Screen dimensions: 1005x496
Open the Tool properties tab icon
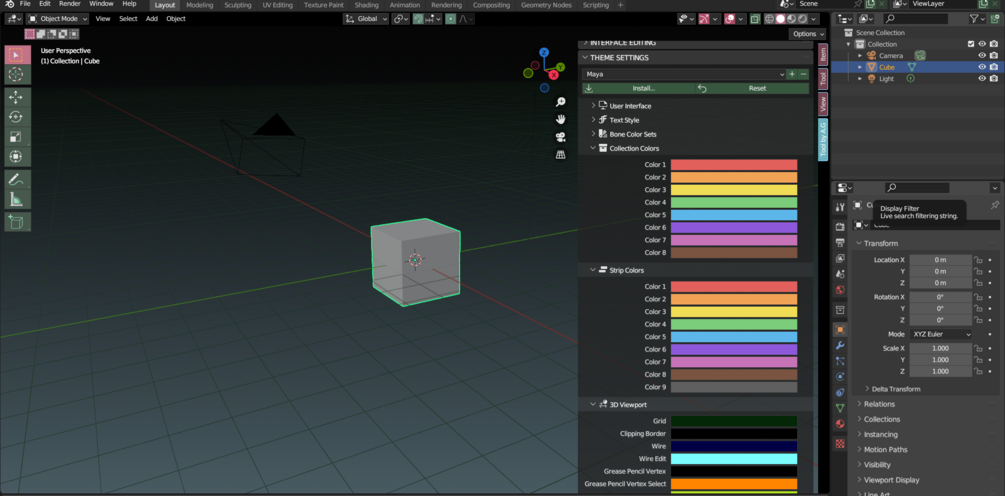coord(840,207)
